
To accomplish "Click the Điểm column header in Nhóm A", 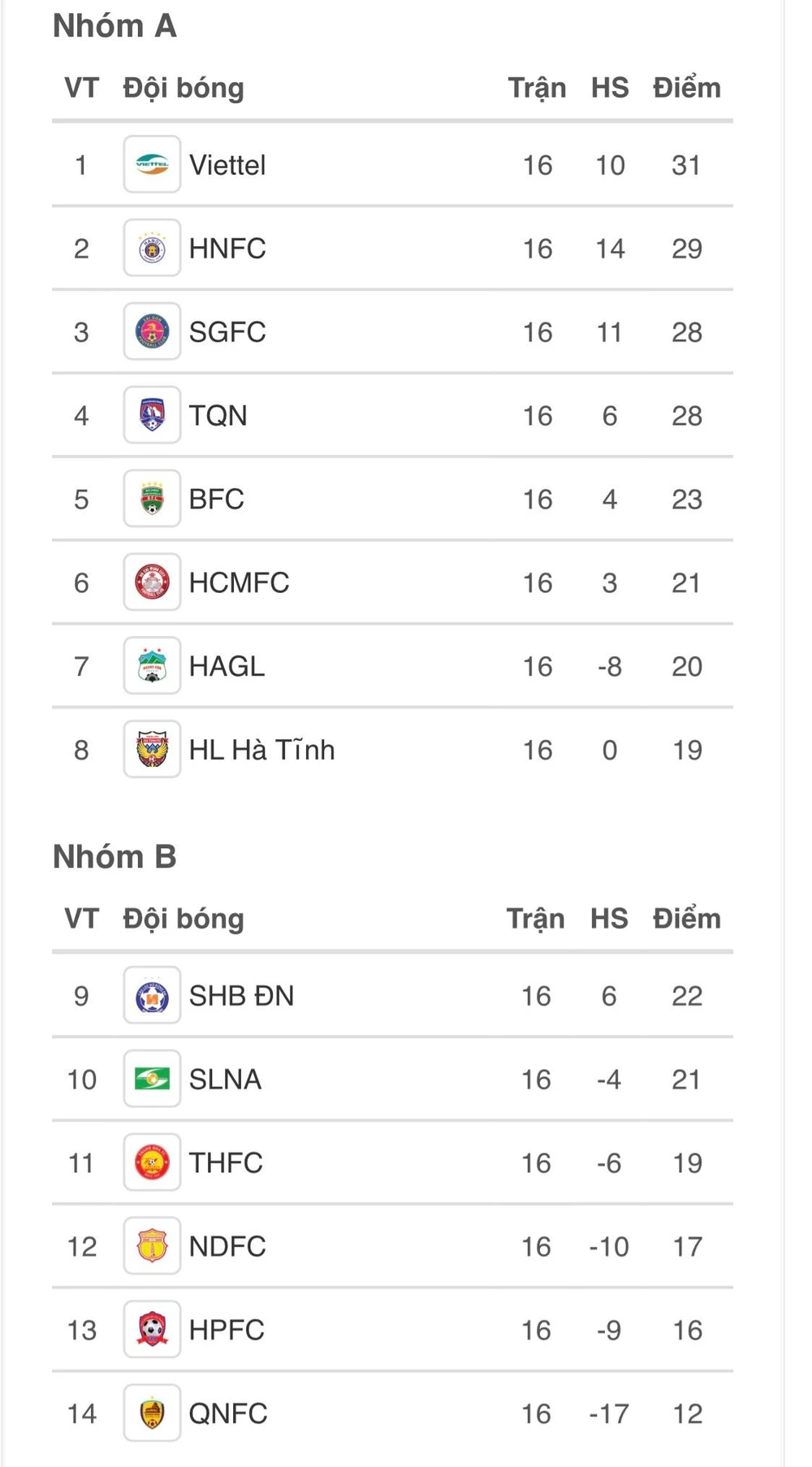I will tap(686, 88).
